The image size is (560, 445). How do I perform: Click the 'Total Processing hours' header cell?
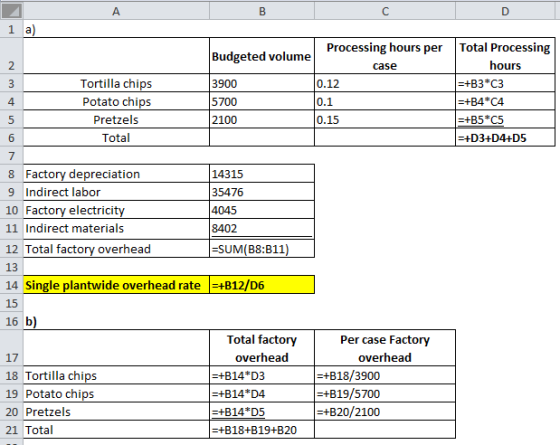[x=505, y=56]
